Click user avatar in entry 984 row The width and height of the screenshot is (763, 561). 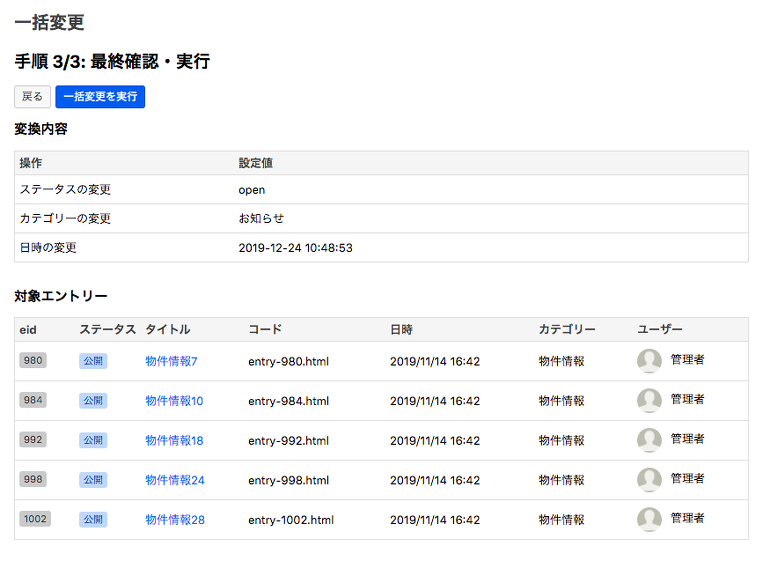pyautogui.click(x=649, y=401)
